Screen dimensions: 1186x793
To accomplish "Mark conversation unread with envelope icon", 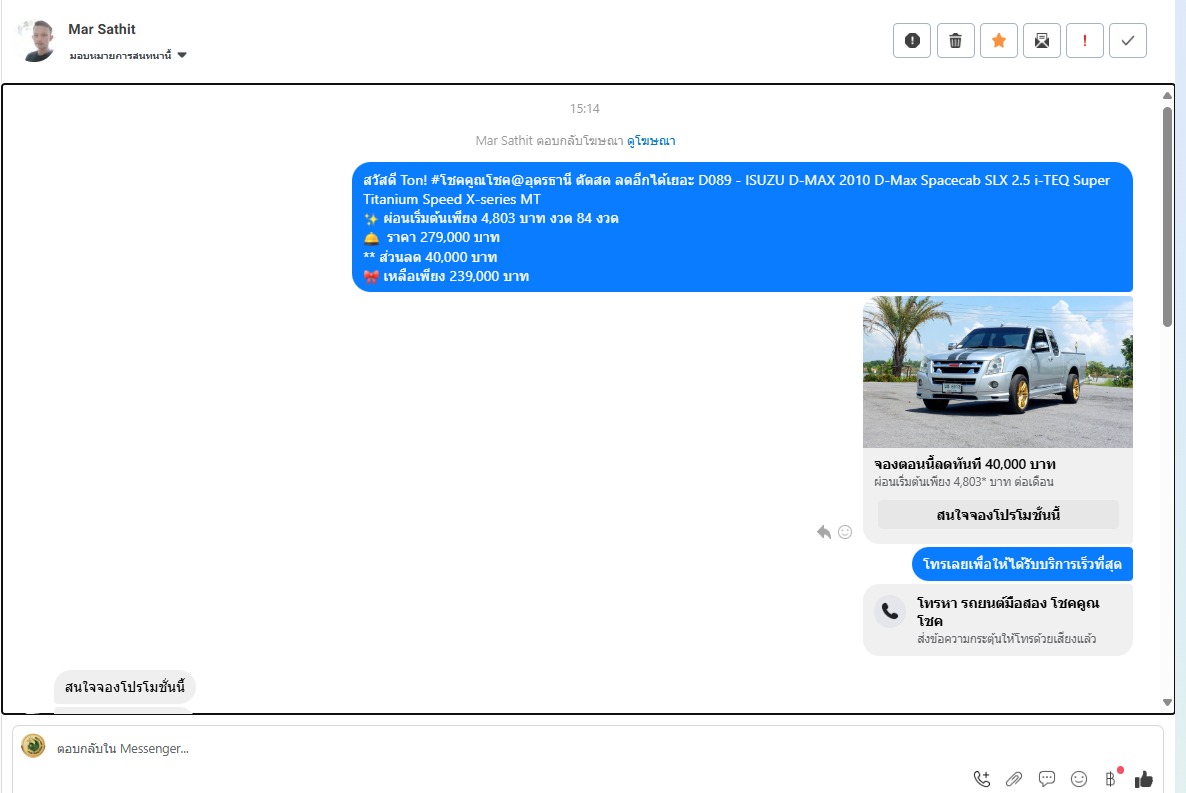I will click(x=1042, y=40).
